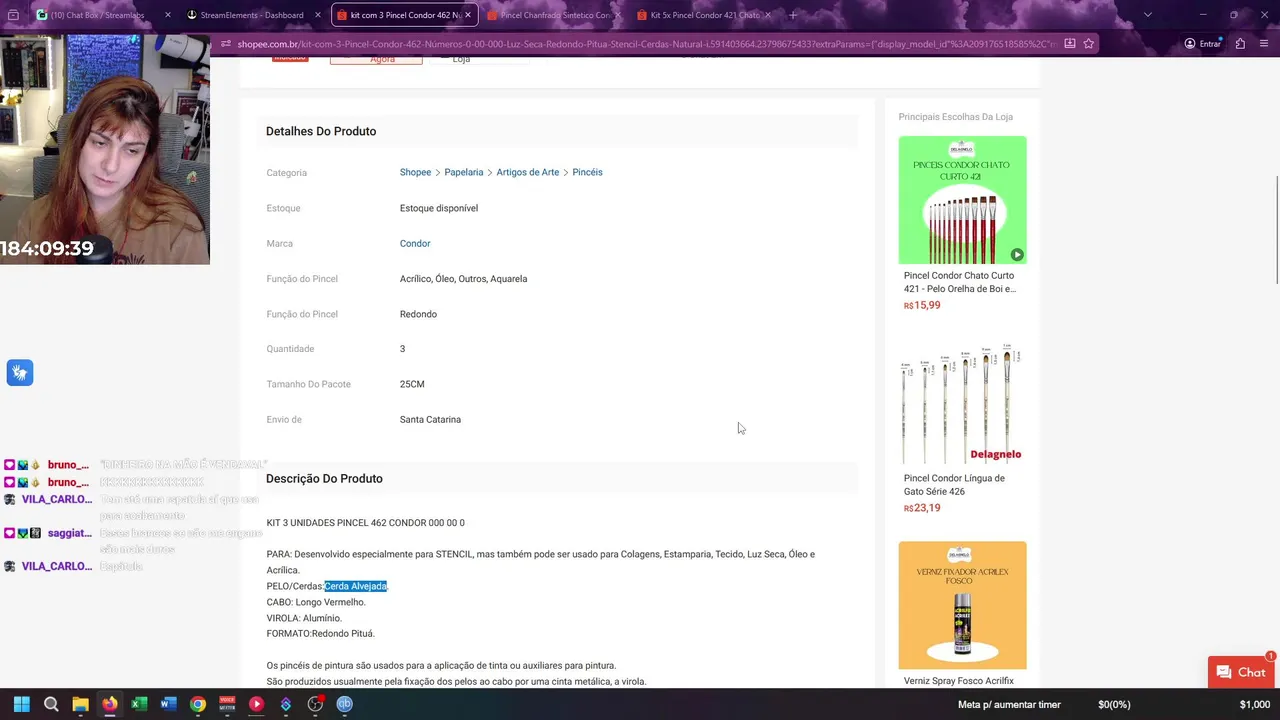Viewport: 1280px width, 720px height.
Task: Click the 184:09:39 stream timer overlay
Action: (47, 249)
